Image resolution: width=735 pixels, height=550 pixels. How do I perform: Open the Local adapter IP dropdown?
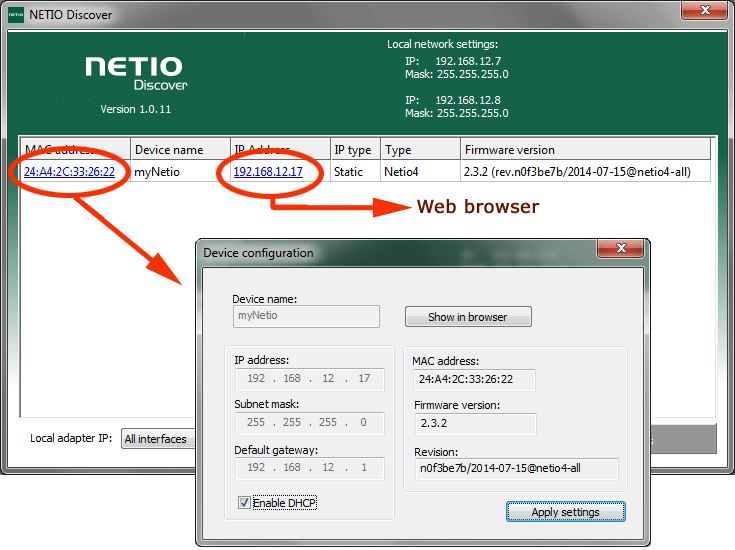(158, 439)
